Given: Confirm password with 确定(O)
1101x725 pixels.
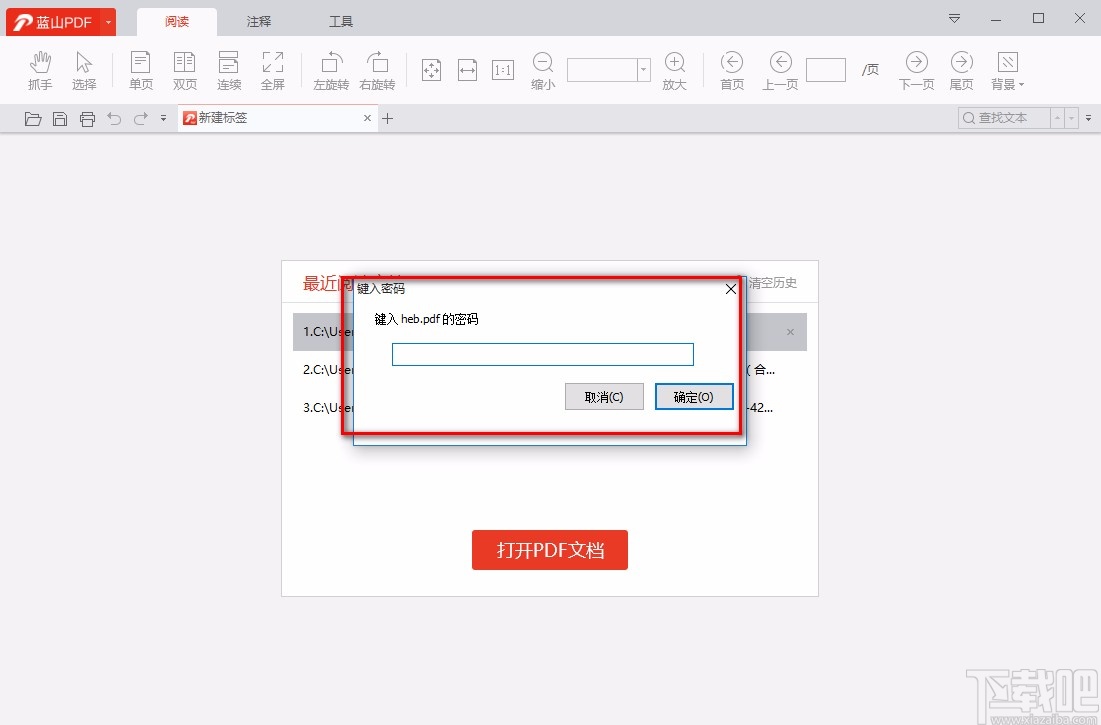Looking at the screenshot, I should 694,397.
